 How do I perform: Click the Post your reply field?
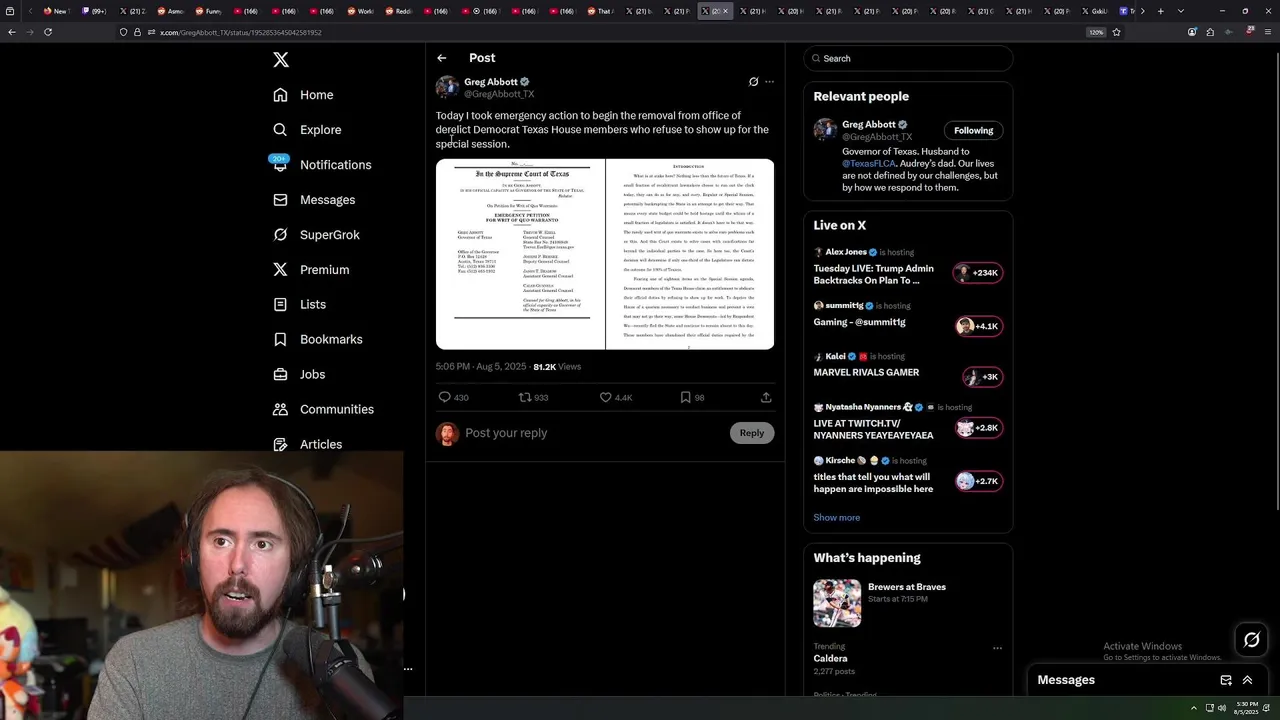[594, 433]
